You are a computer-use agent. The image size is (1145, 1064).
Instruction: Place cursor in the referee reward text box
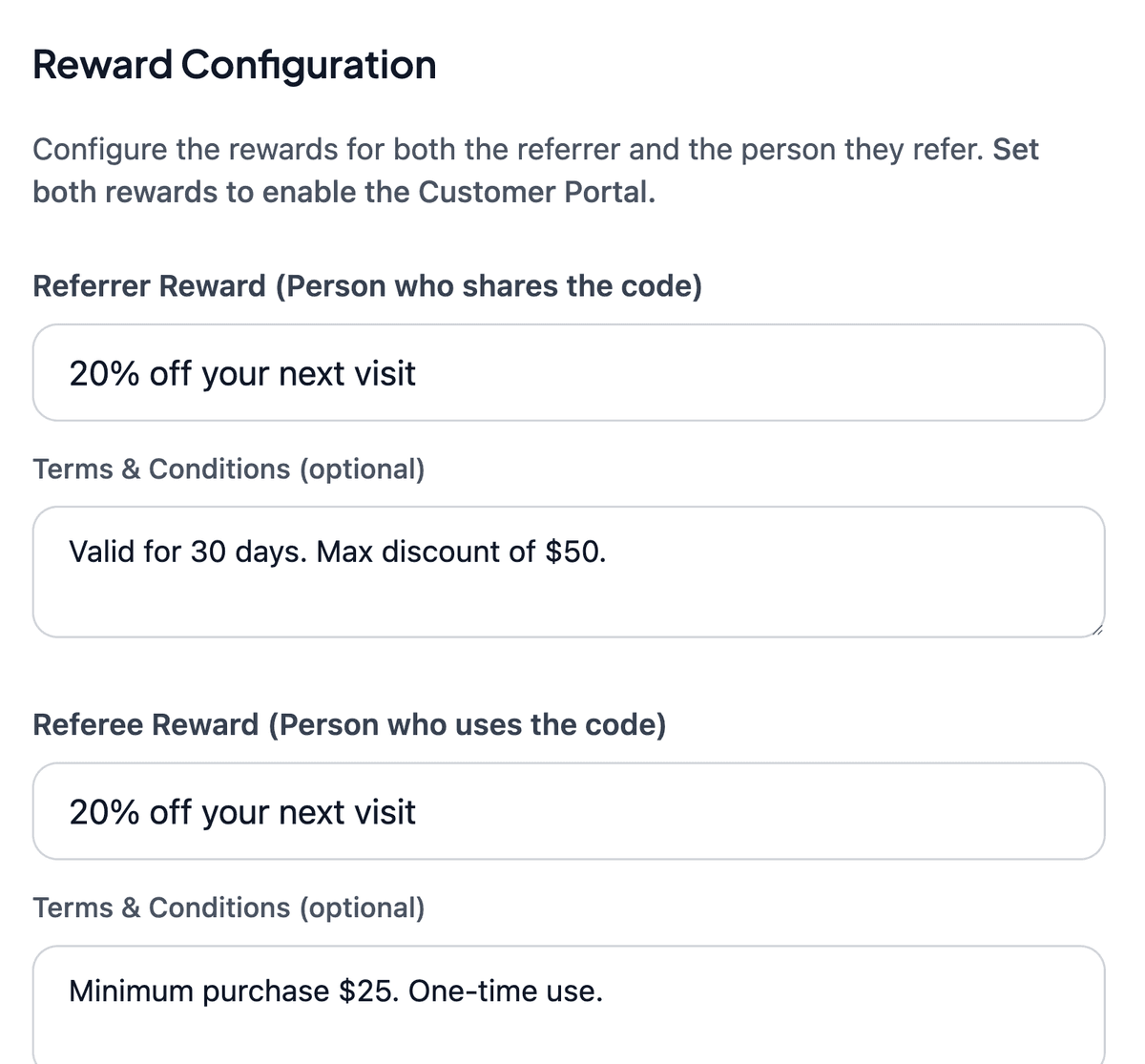(x=568, y=811)
